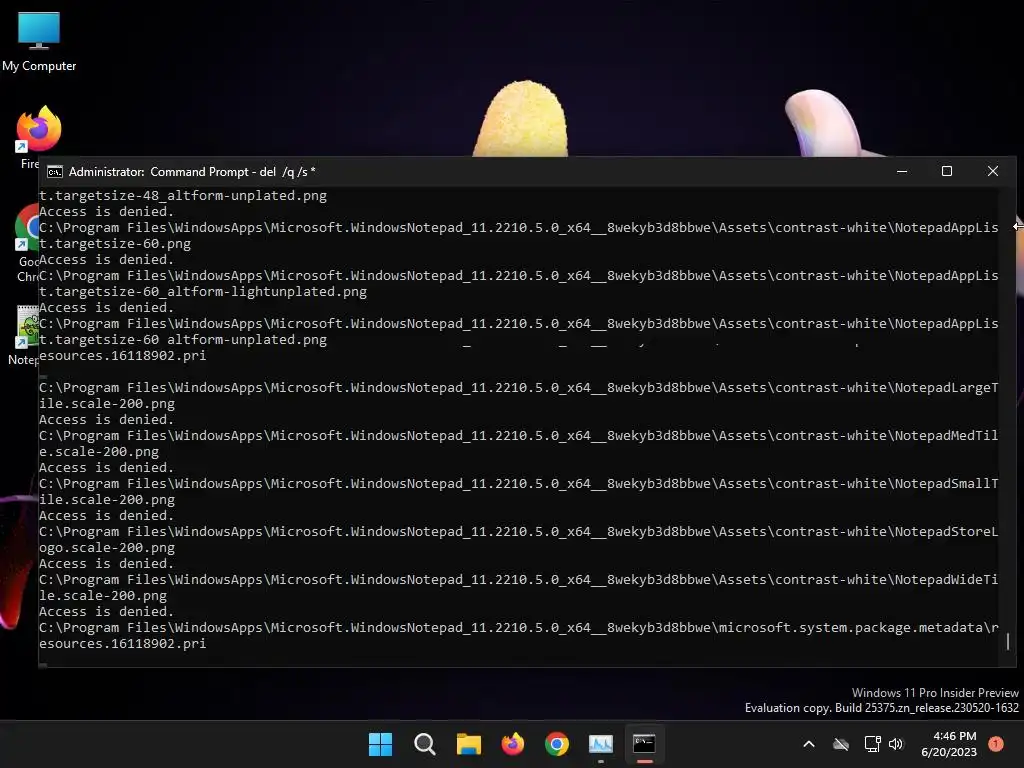The image size is (1024, 768).
Task: Click the path line ending in 'NotepadMedTil'
Action: (519, 436)
